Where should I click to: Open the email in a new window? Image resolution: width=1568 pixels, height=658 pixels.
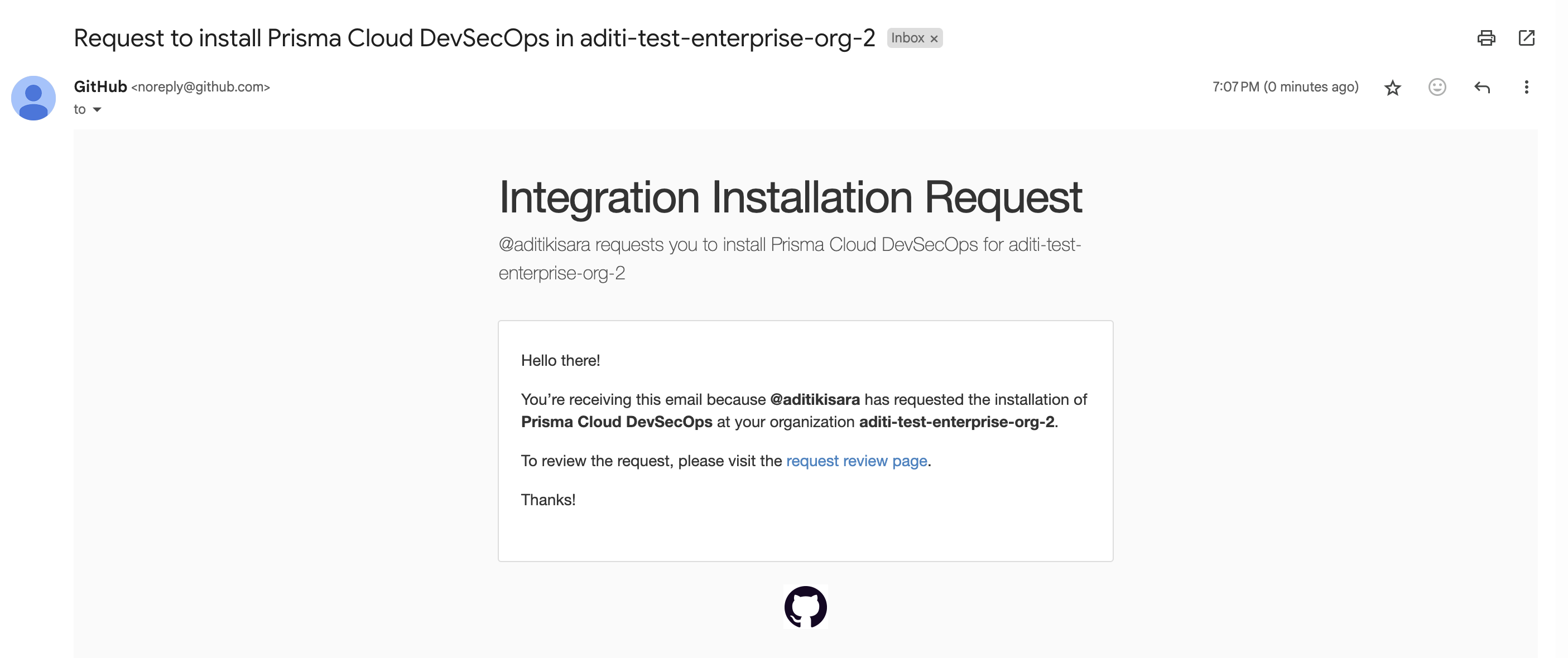pyautogui.click(x=1526, y=38)
